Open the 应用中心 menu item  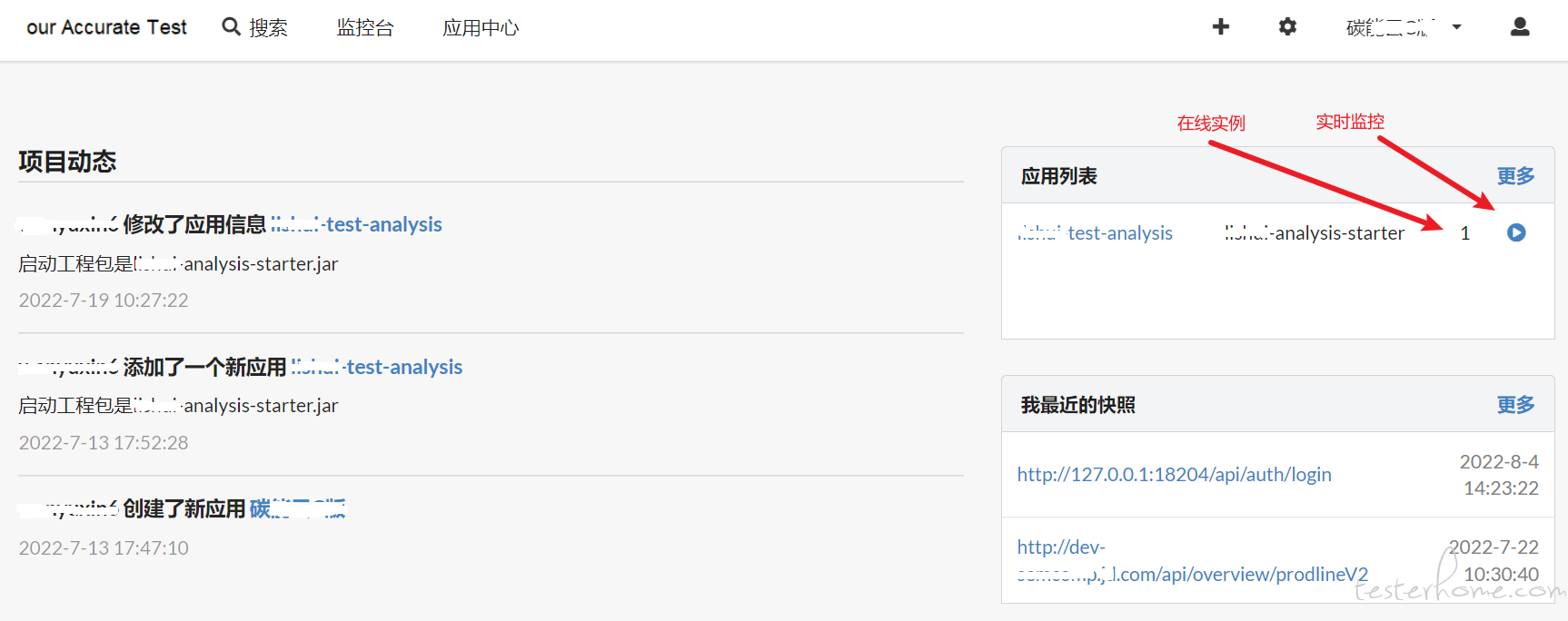(481, 28)
